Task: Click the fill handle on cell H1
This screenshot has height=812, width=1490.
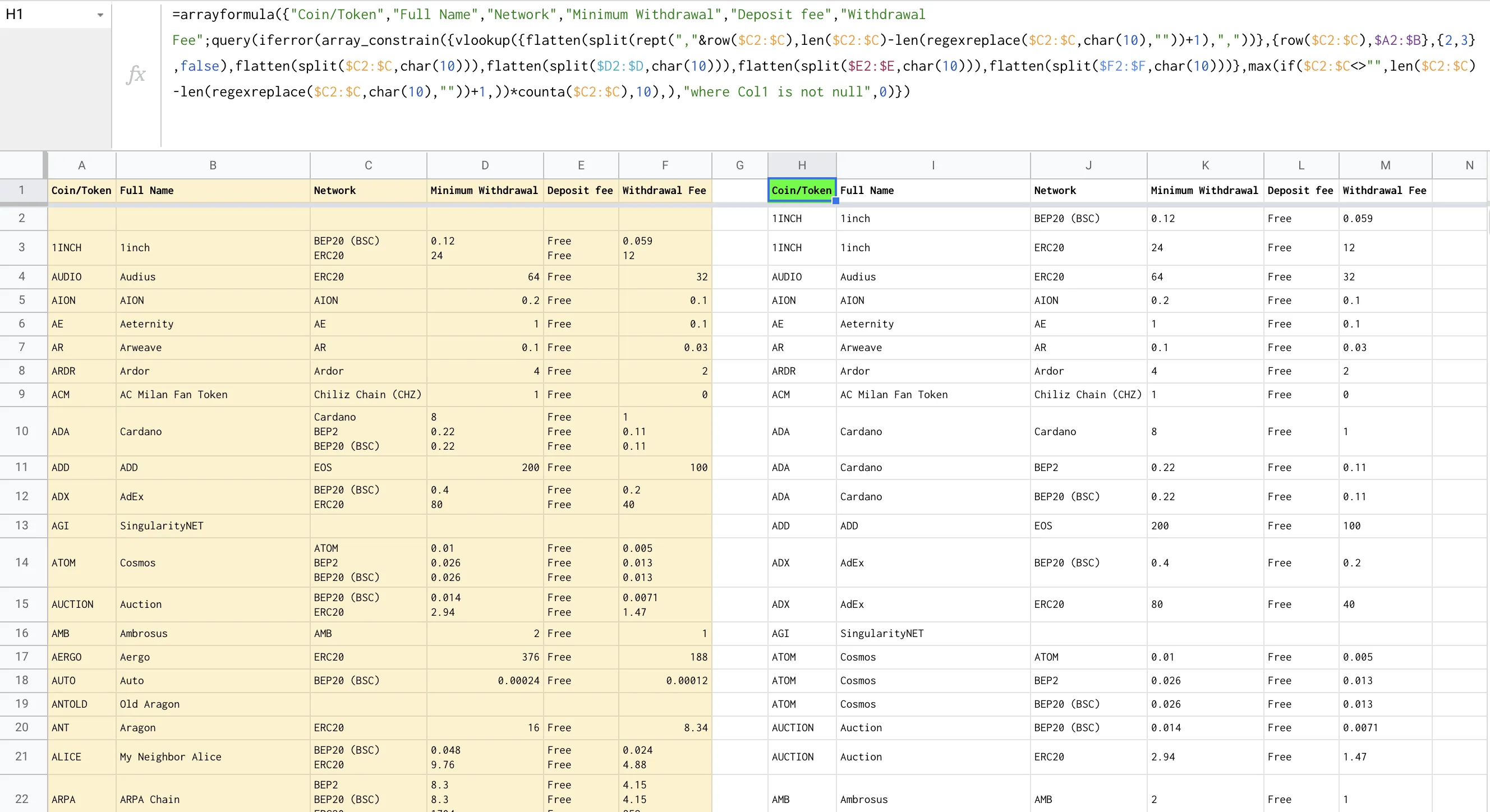Action: coord(835,201)
